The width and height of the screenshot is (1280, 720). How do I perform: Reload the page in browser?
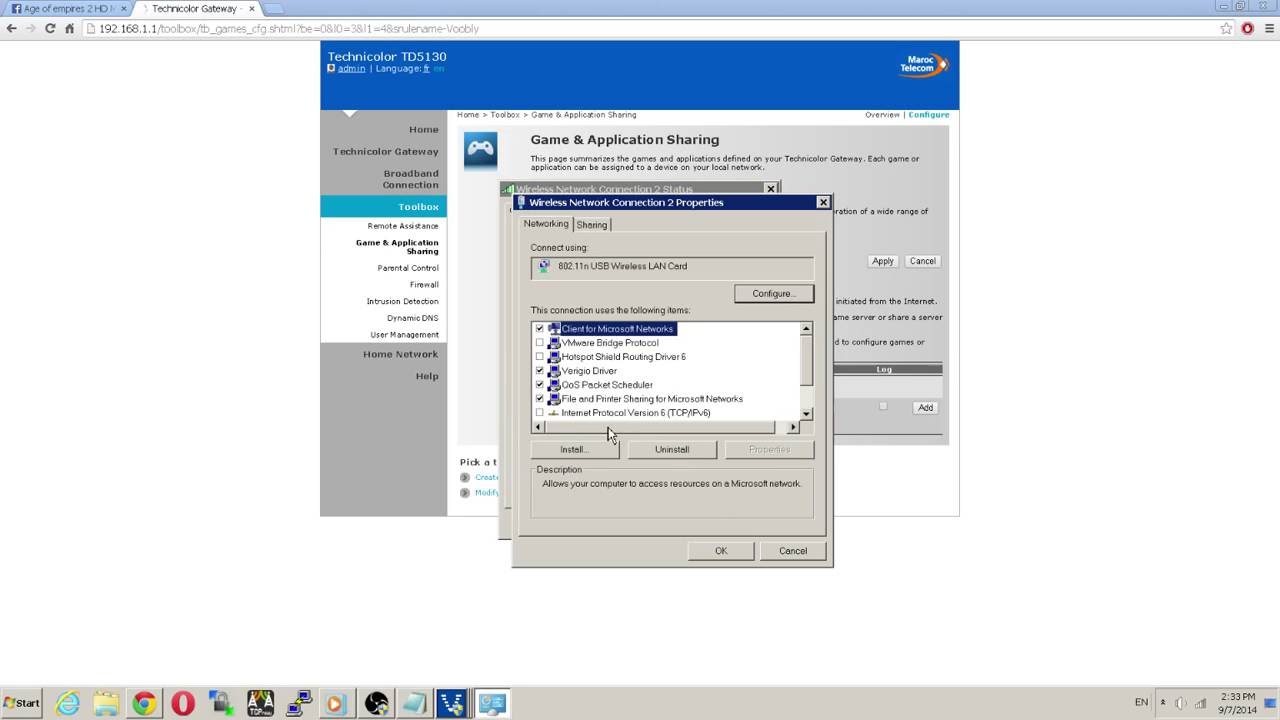point(50,28)
